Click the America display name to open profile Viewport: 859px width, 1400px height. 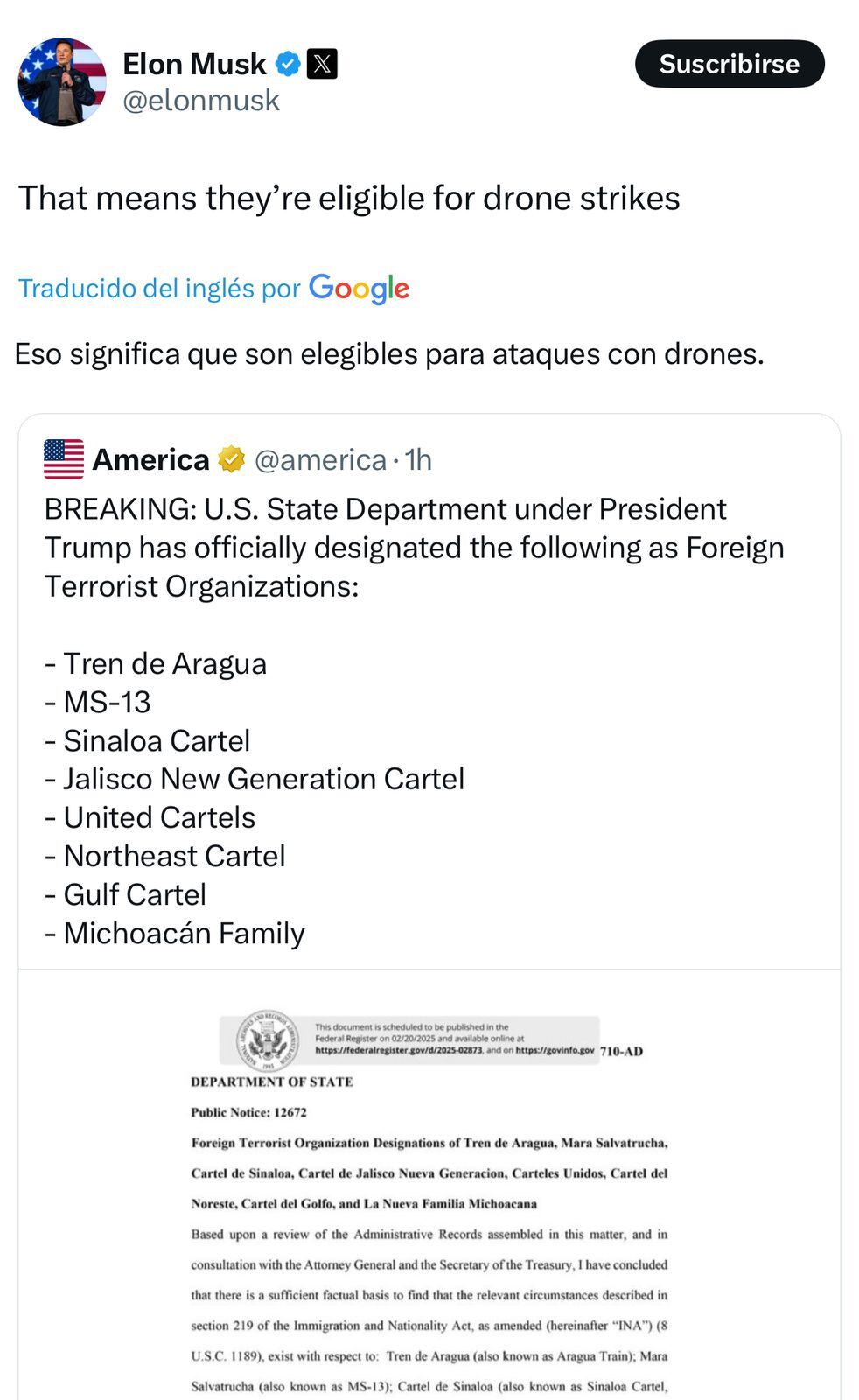150,458
